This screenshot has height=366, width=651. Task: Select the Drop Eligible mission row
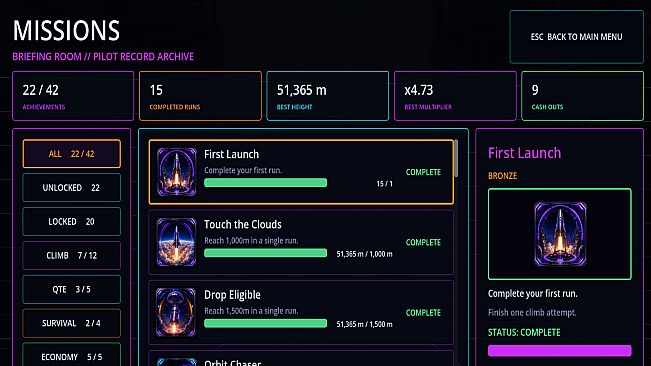[x=301, y=312]
